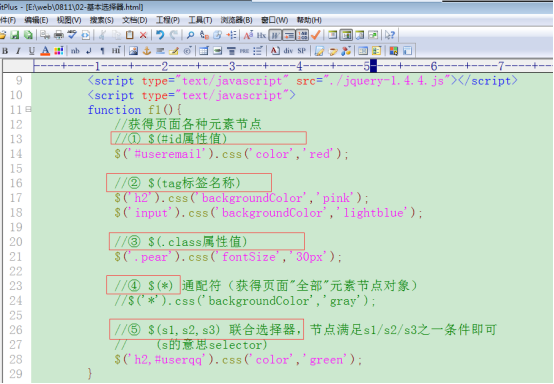
Task: Toggle line numbers display button
Action: [302, 35]
